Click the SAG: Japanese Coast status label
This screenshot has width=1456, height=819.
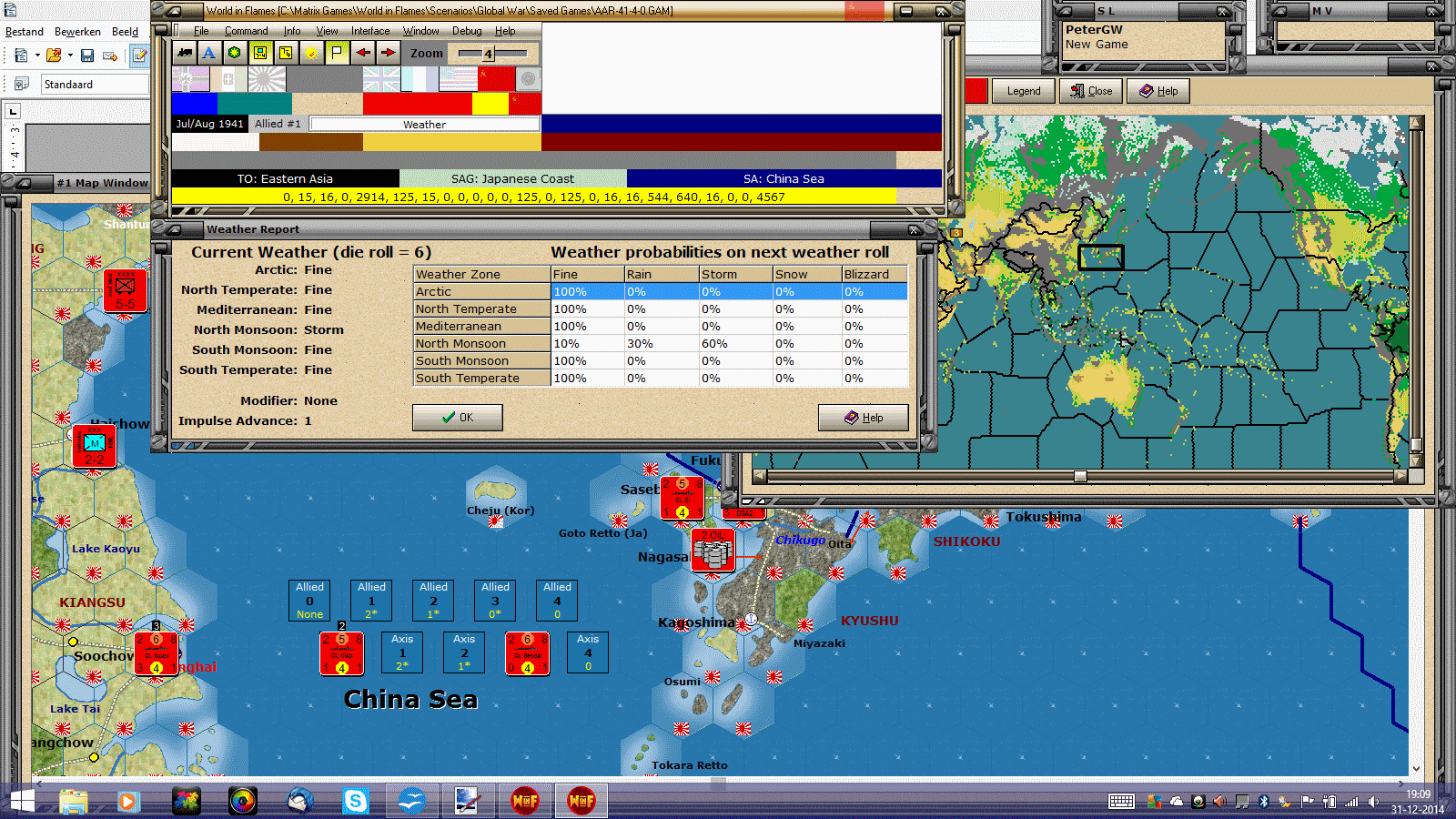pyautogui.click(x=512, y=178)
